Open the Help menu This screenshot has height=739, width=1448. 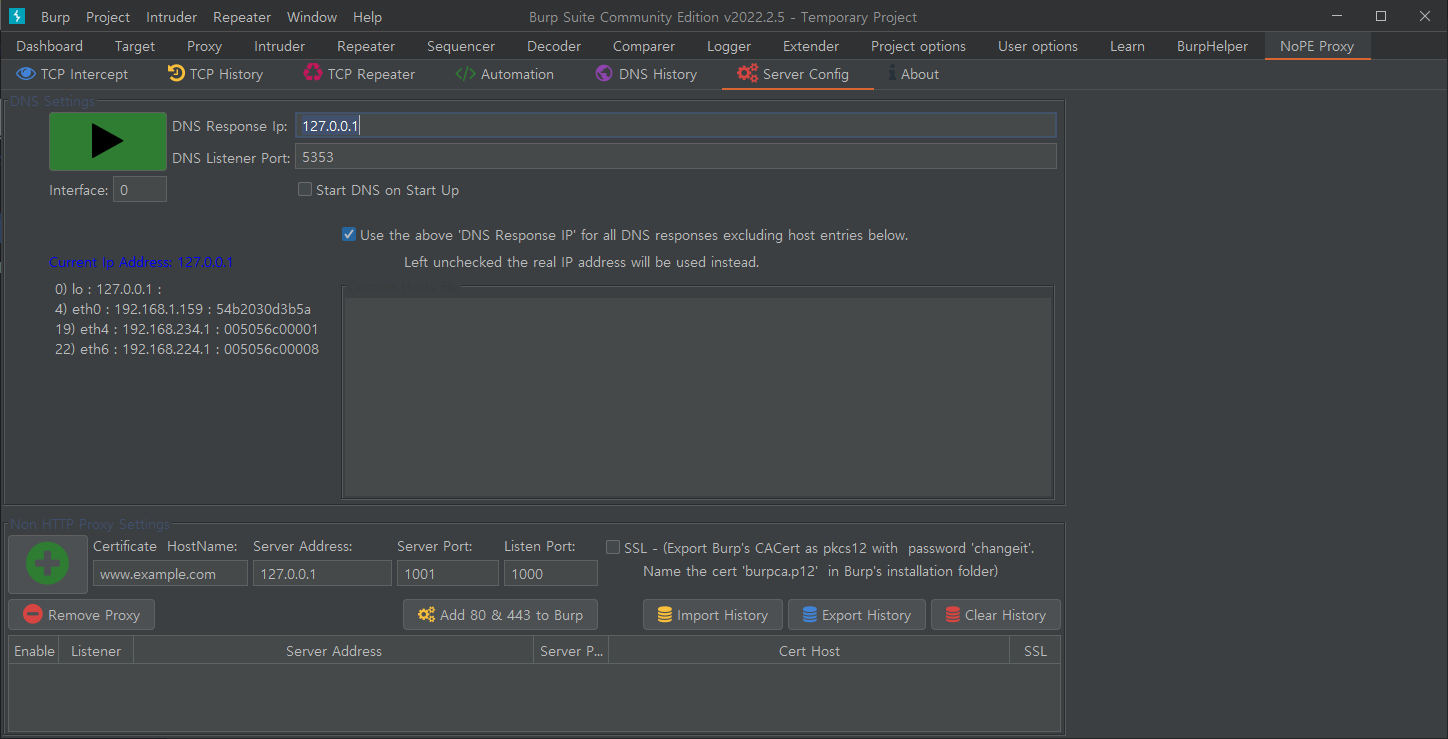tap(367, 17)
